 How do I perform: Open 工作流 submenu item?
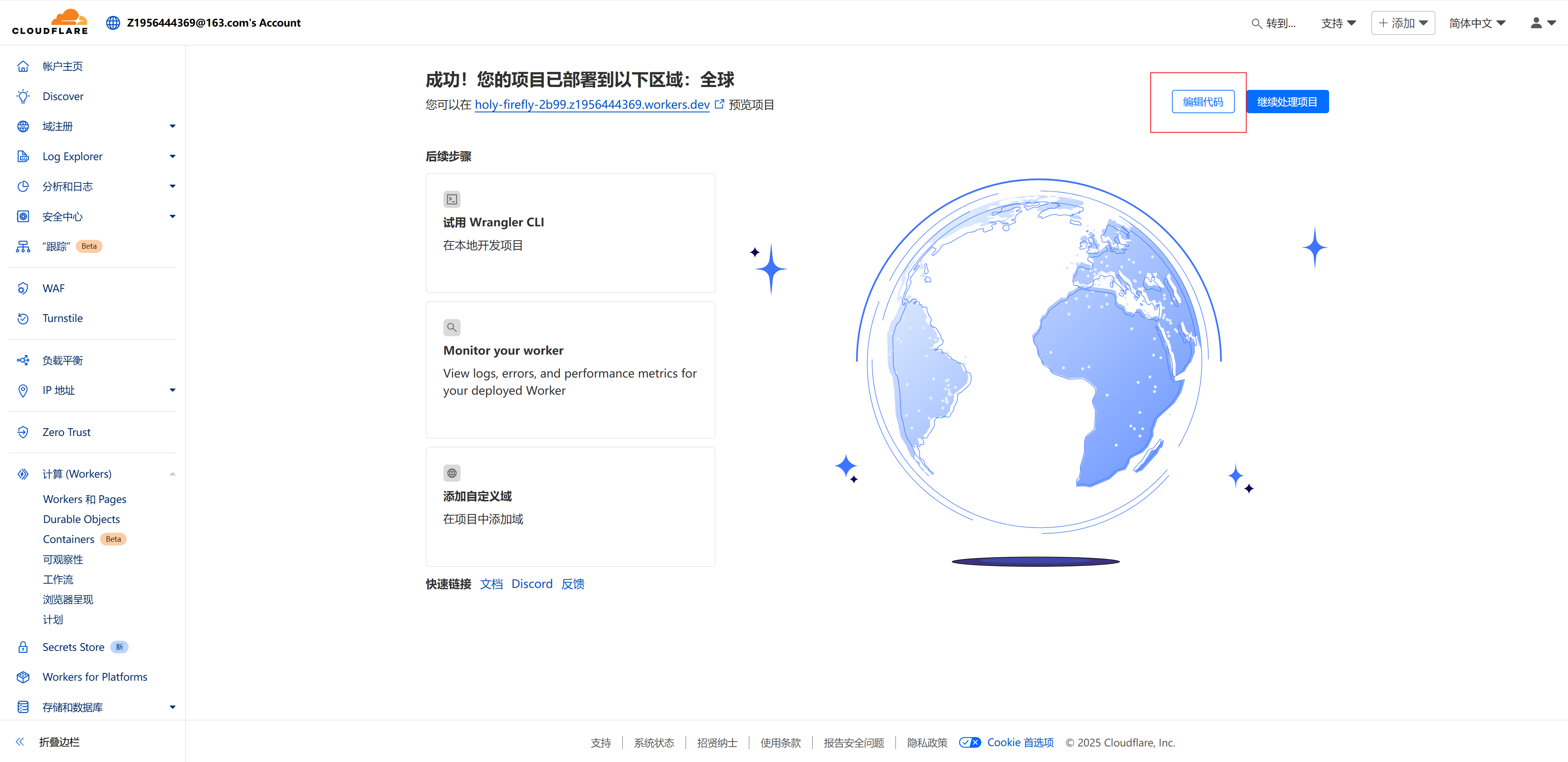coord(58,579)
